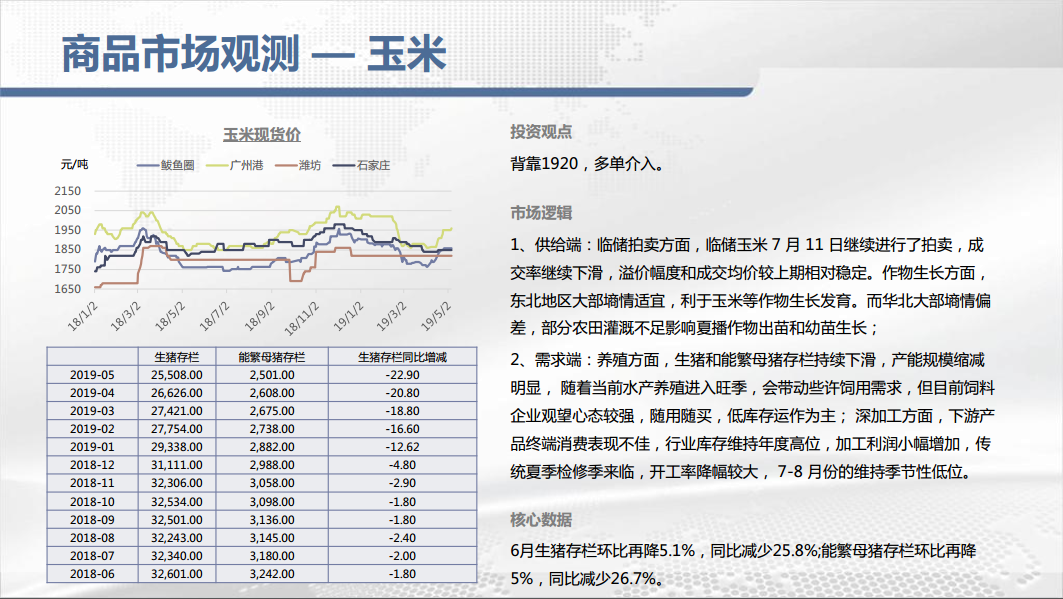Select the chart title 玉米现货价
1063x599 pixels.
262,135
